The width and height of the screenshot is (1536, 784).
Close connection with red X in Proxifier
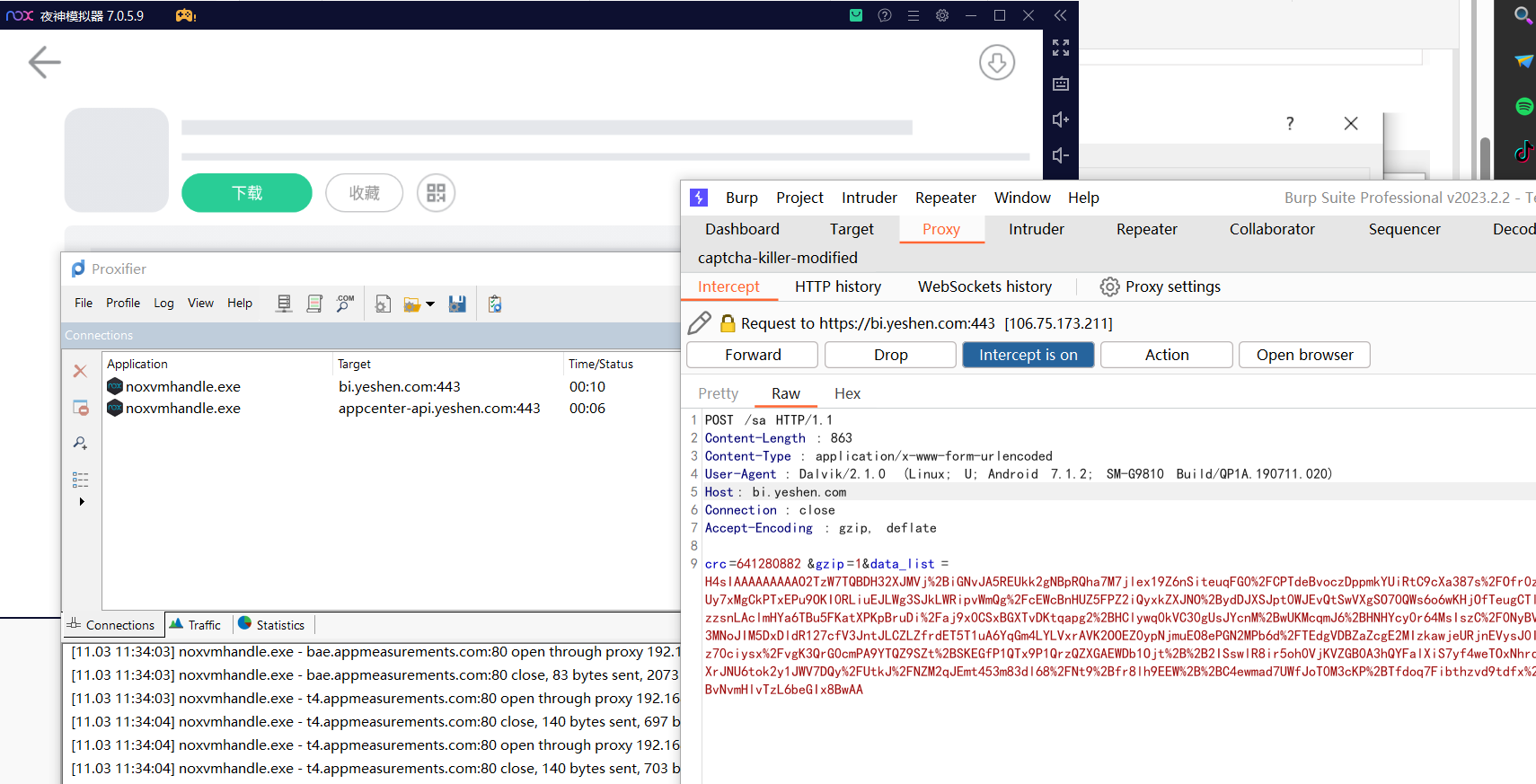point(80,371)
